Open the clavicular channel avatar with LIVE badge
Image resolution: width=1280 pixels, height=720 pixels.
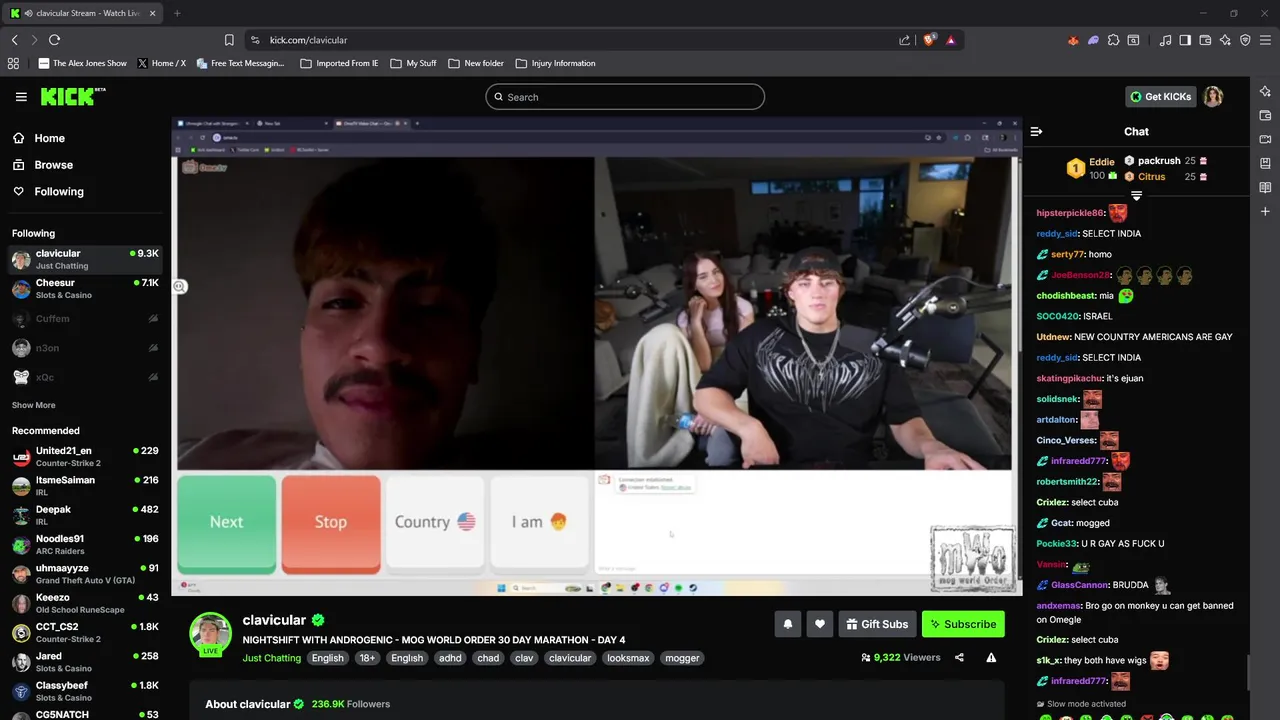pos(210,634)
